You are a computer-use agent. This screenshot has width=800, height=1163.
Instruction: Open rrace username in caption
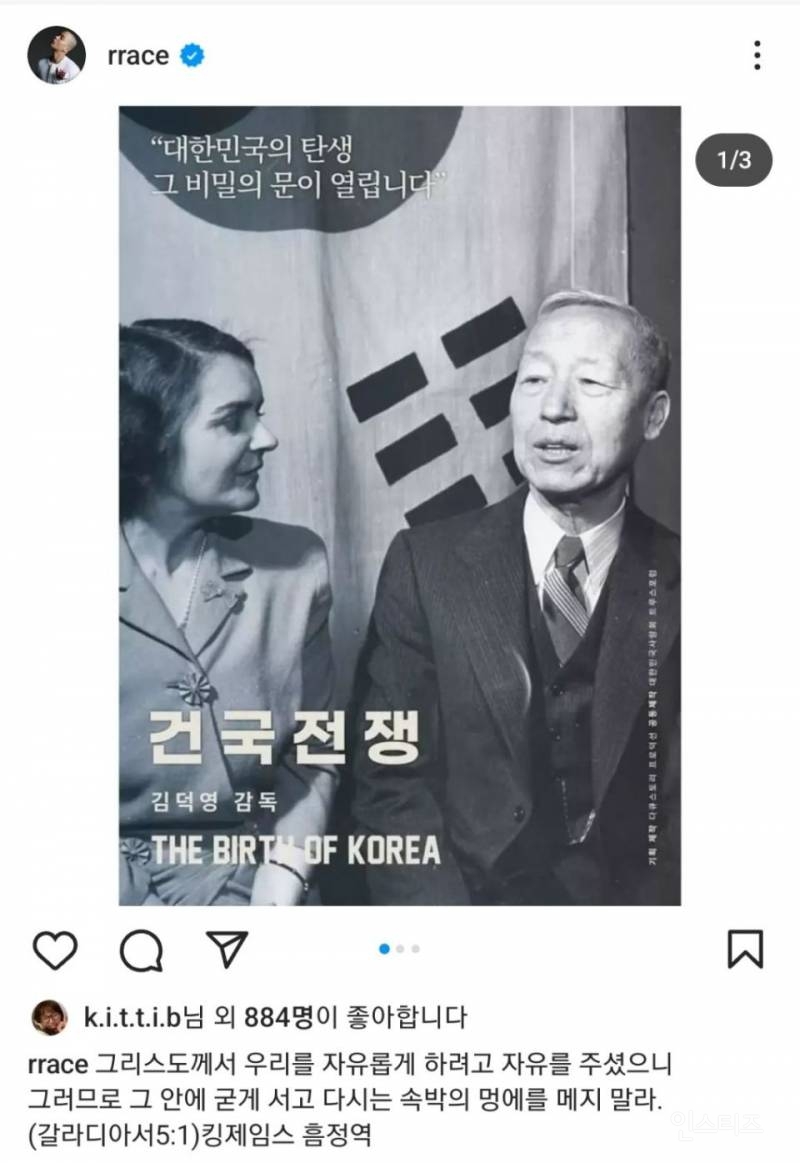point(58,1064)
